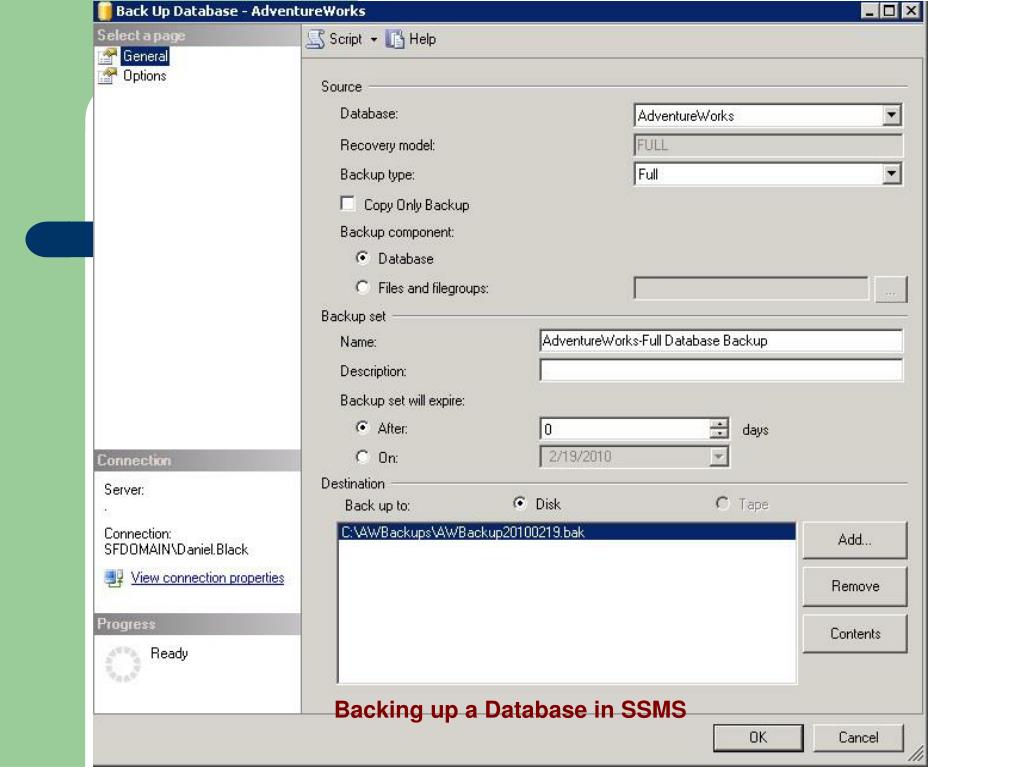This screenshot has width=1023, height=767.
Task: Select the expire On radio button
Action: pyautogui.click(x=363, y=457)
